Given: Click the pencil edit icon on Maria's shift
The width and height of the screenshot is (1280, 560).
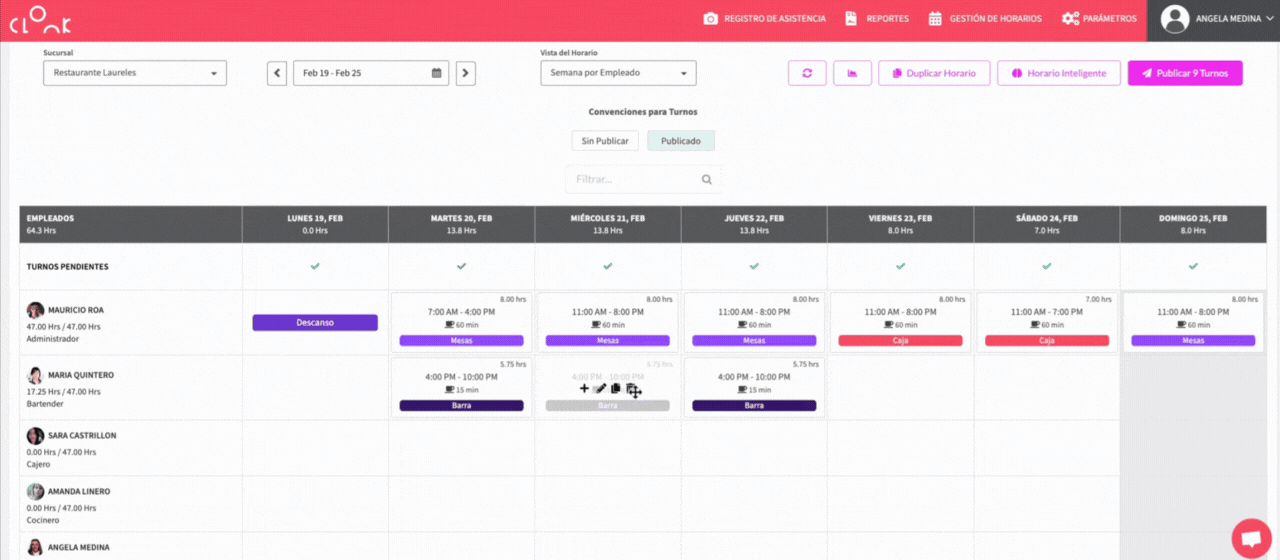Looking at the screenshot, I should (600, 389).
